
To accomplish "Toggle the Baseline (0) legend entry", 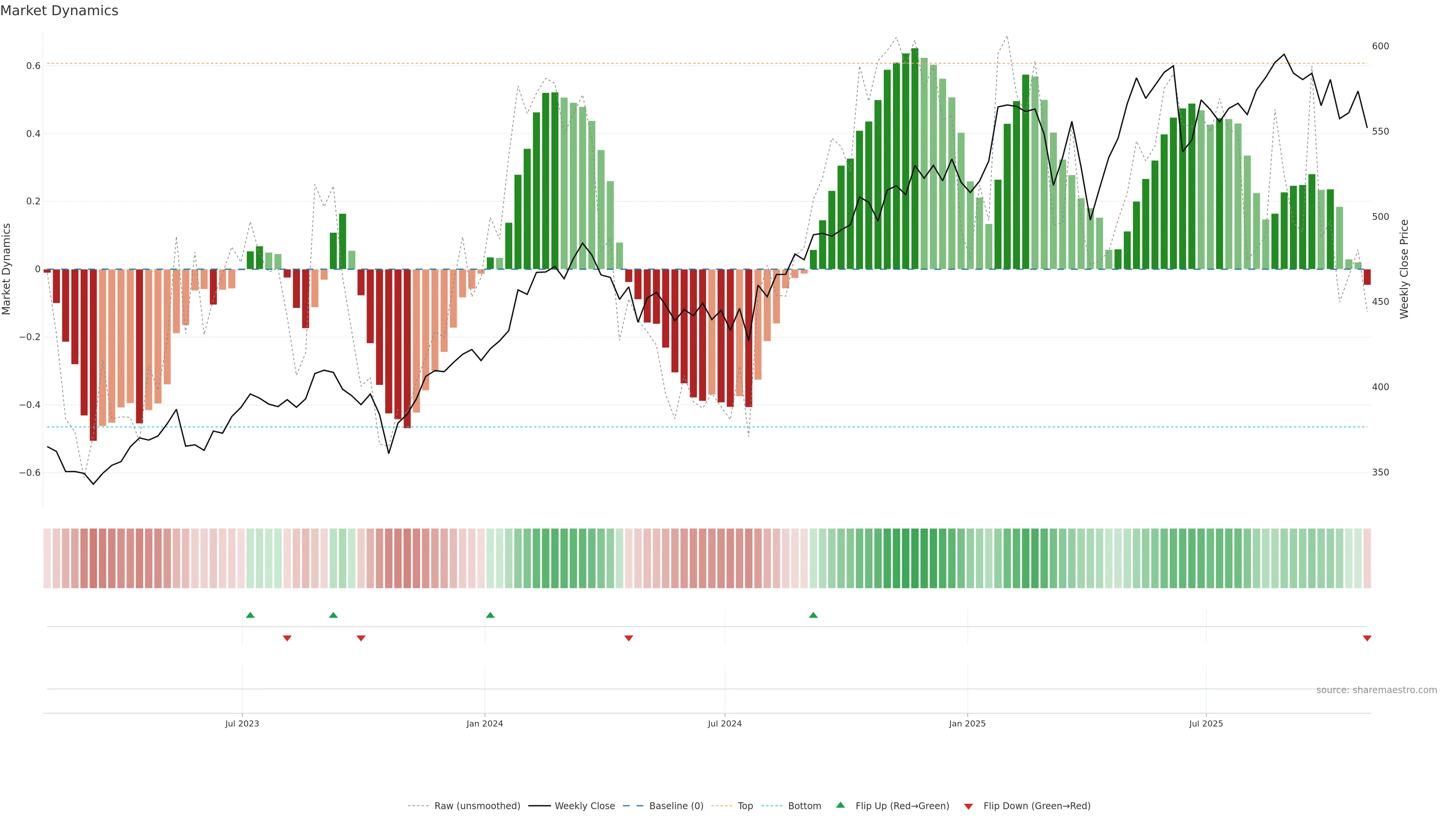I will tap(676, 806).
